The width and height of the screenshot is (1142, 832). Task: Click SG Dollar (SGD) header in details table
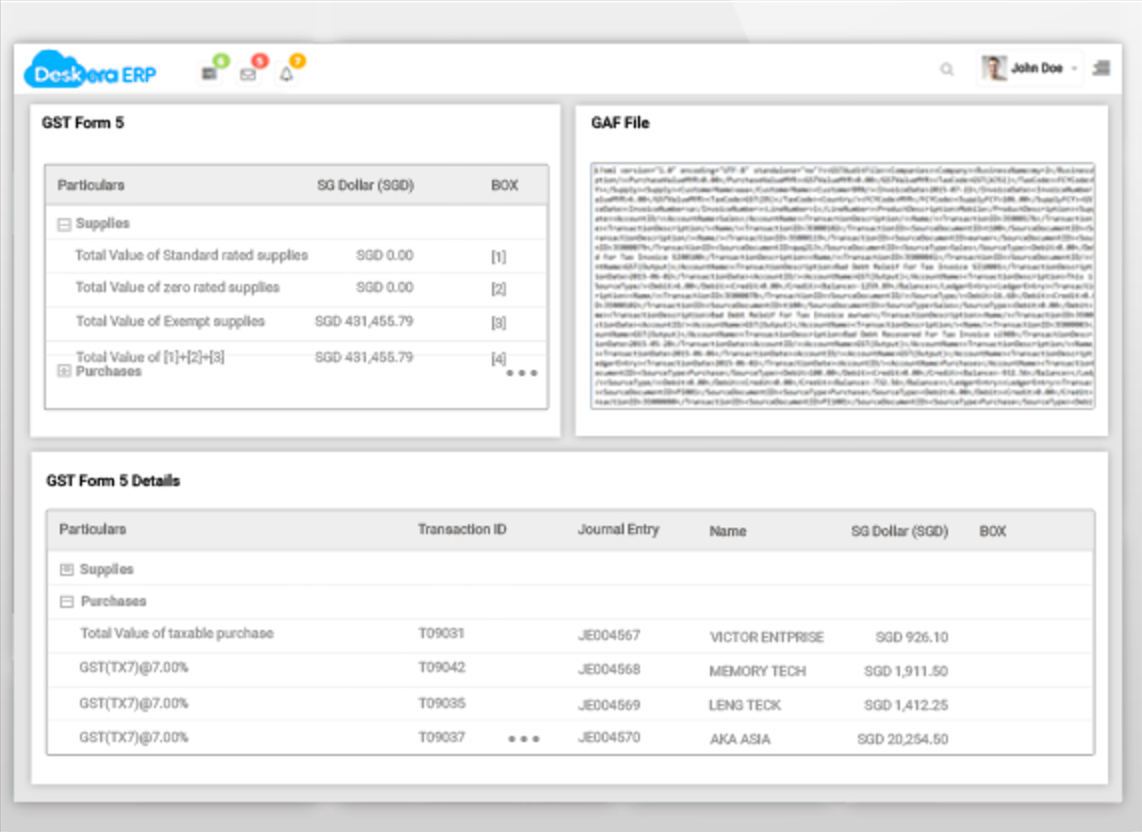tap(899, 531)
